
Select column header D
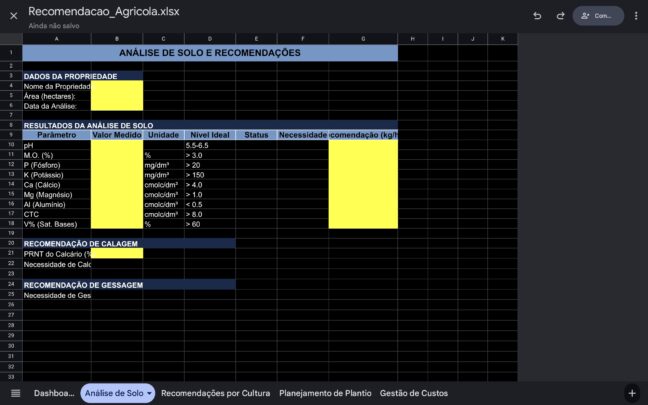coord(211,38)
